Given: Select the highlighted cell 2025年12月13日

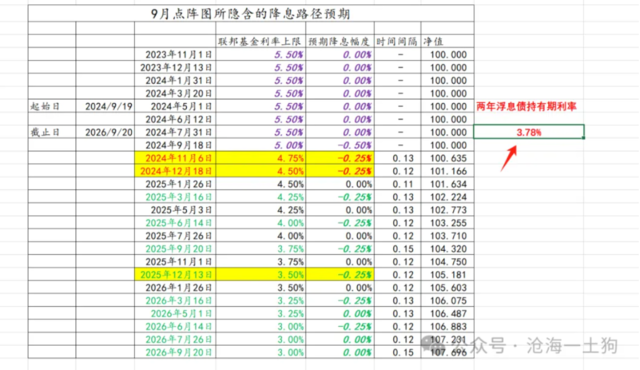Looking at the screenshot, I should pyautogui.click(x=175, y=275).
